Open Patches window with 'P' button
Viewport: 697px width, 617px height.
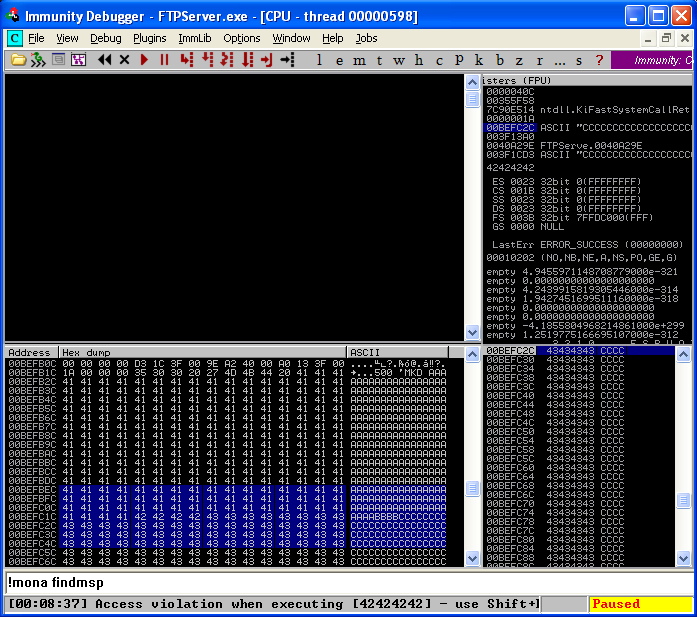pyautogui.click(x=459, y=60)
